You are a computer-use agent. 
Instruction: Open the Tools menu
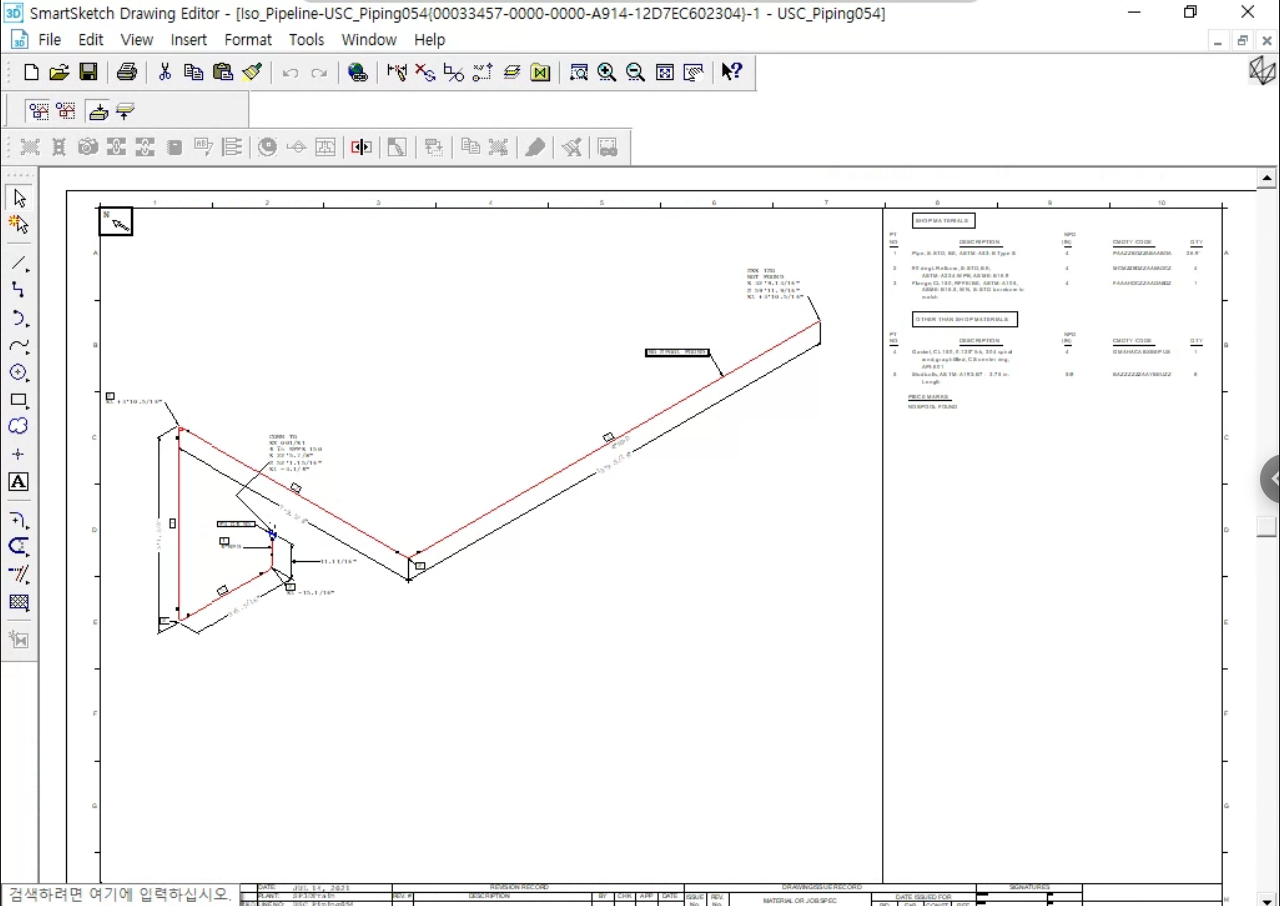tap(307, 40)
